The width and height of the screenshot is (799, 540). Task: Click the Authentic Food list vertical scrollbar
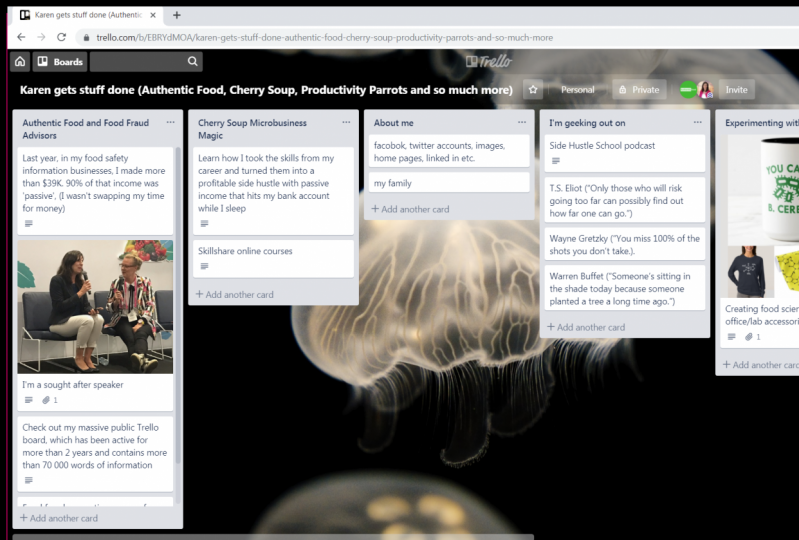(178, 306)
